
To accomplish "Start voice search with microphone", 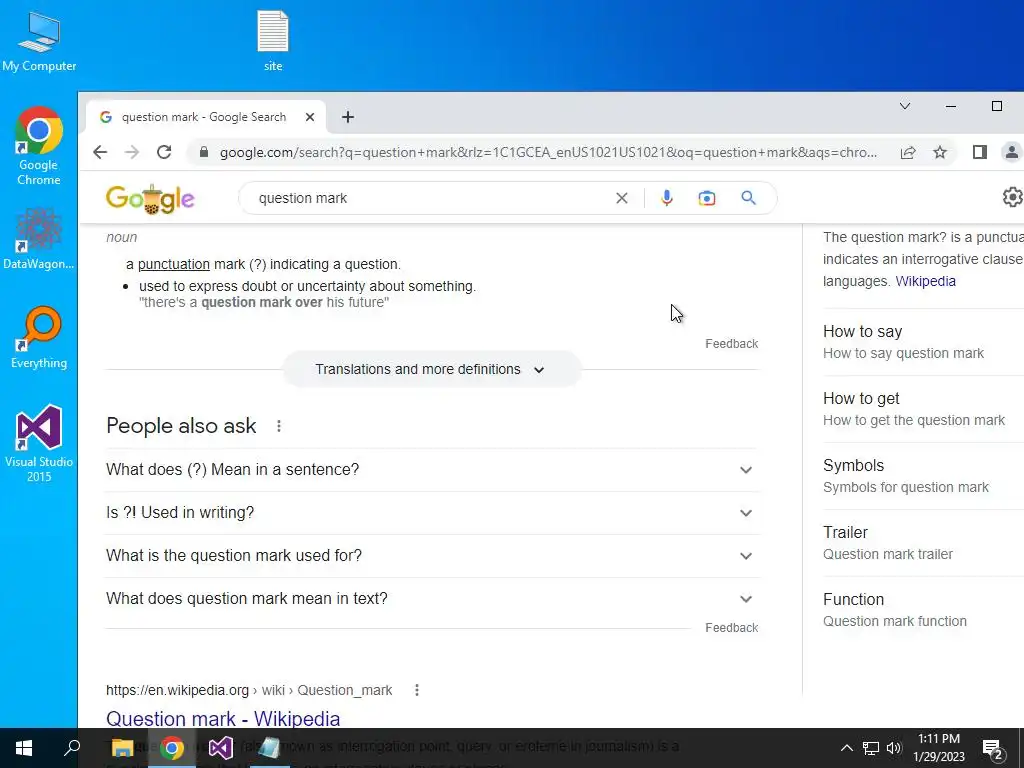I will [666, 198].
